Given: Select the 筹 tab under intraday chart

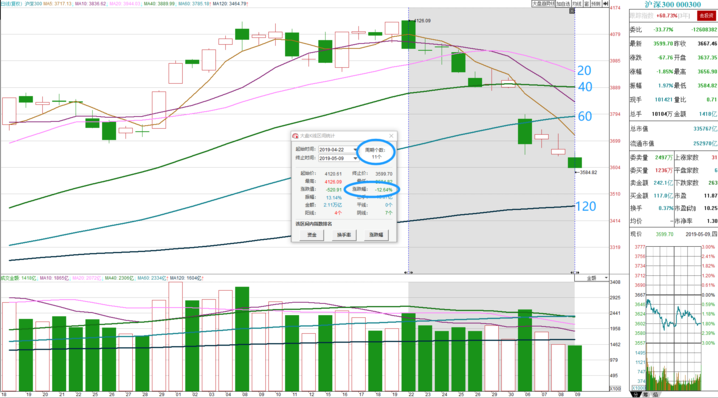Looking at the screenshot, I should pos(646,394).
